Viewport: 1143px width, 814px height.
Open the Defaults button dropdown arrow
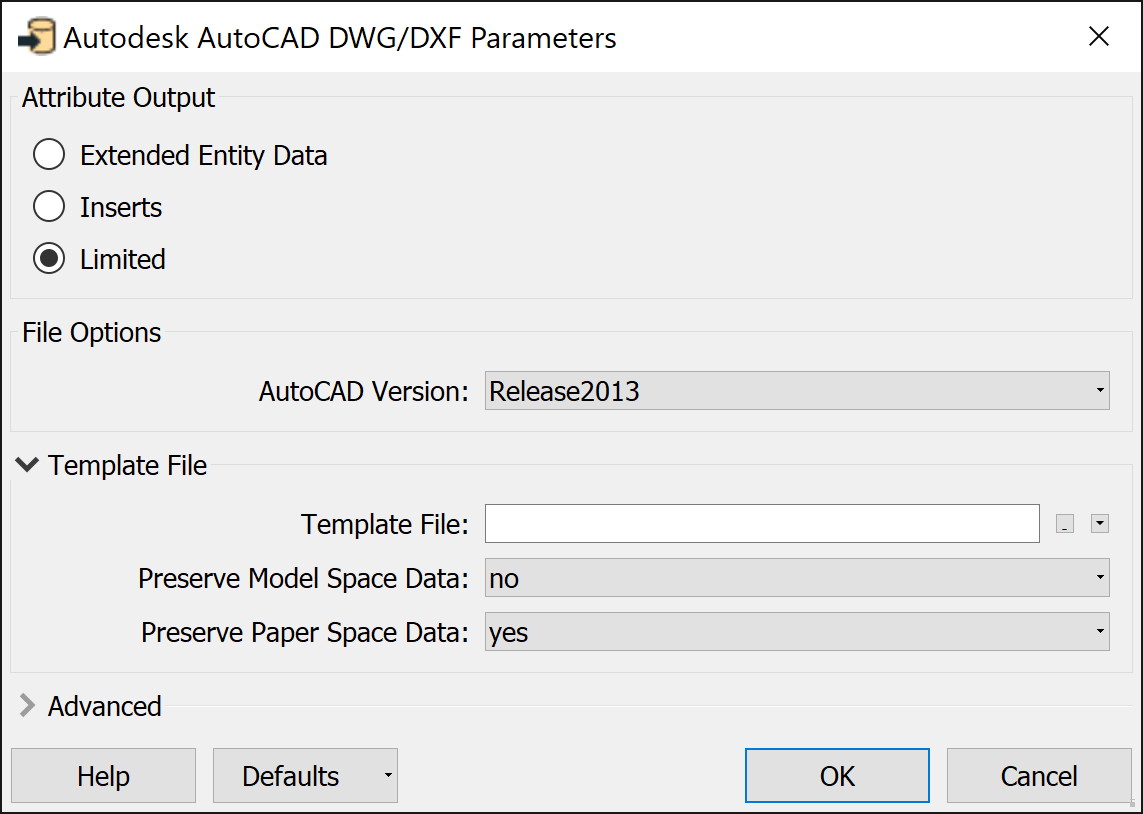pos(386,776)
